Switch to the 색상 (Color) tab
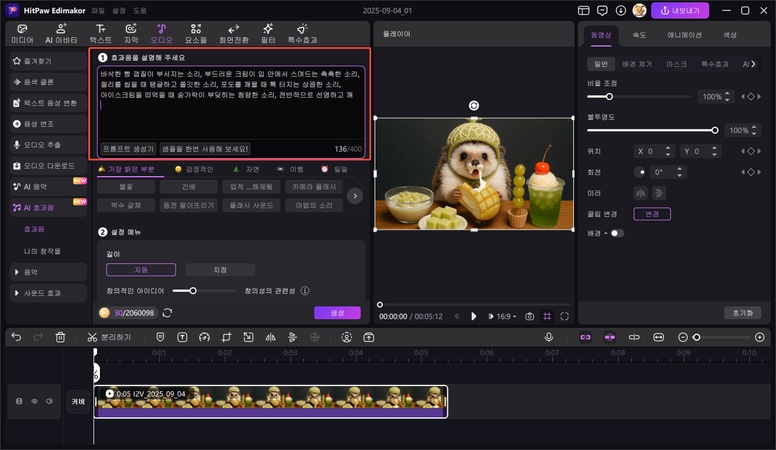Image resolution: width=776 pixels, height=450 pixels. pyautogui.click(x=730, y=35)
